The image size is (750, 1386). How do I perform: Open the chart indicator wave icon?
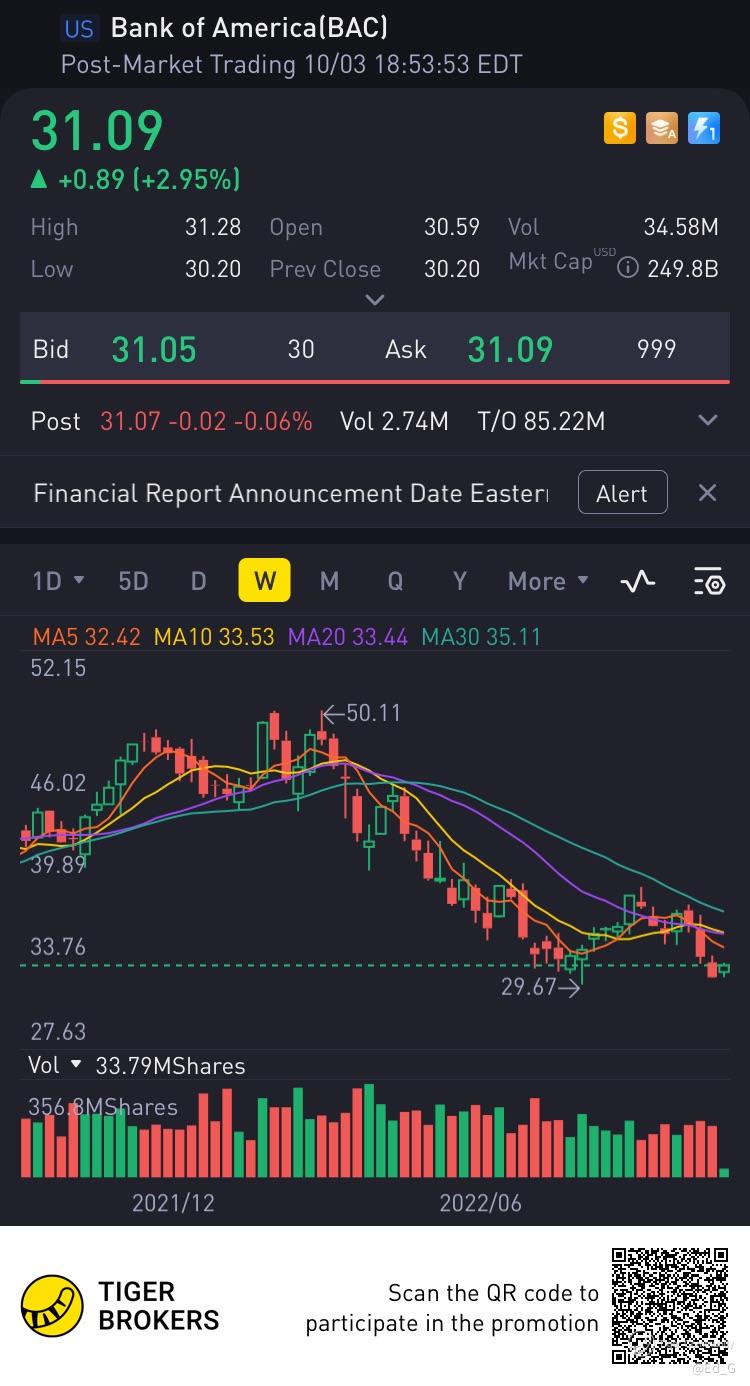point(638,581)
